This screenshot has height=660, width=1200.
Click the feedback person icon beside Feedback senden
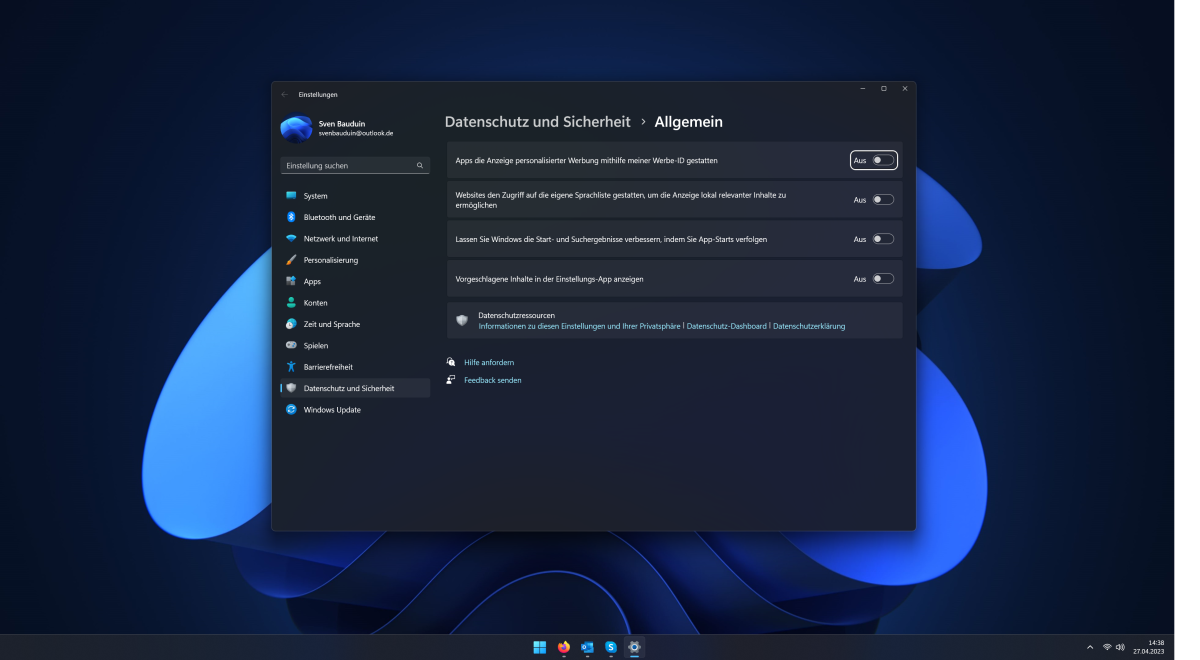tap(452, 380)
